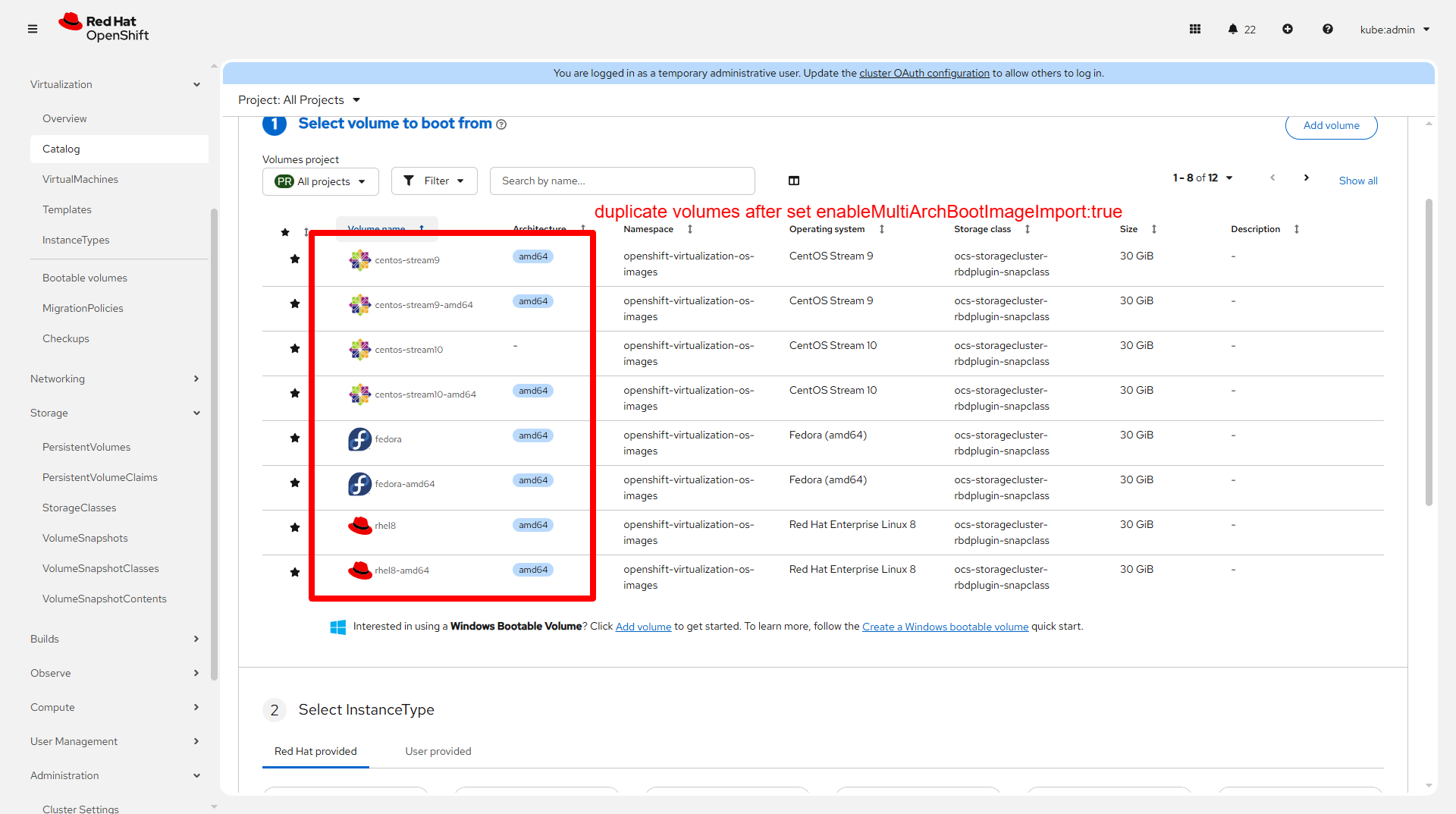Focus the Search by name field
Viewport: 1456px width, 814px height.
point(623,181)
